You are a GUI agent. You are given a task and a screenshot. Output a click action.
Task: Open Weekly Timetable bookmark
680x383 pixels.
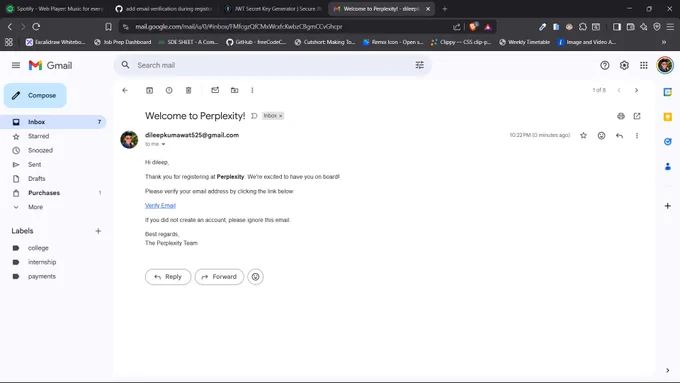[x=524, y=42]
